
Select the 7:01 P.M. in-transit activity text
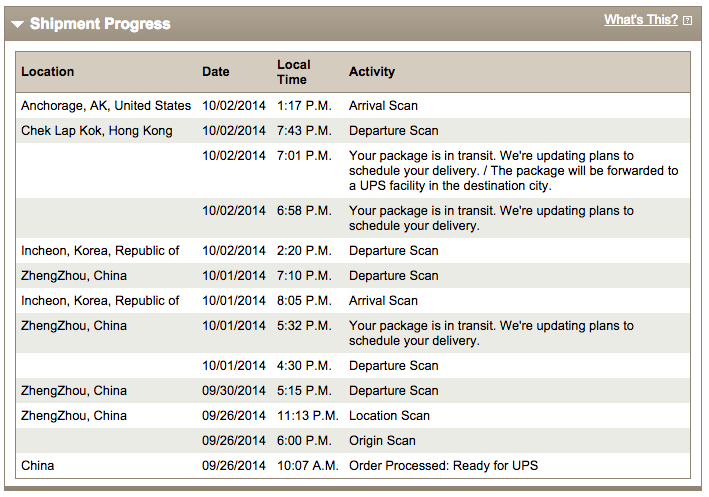click(x=513, y=170)
